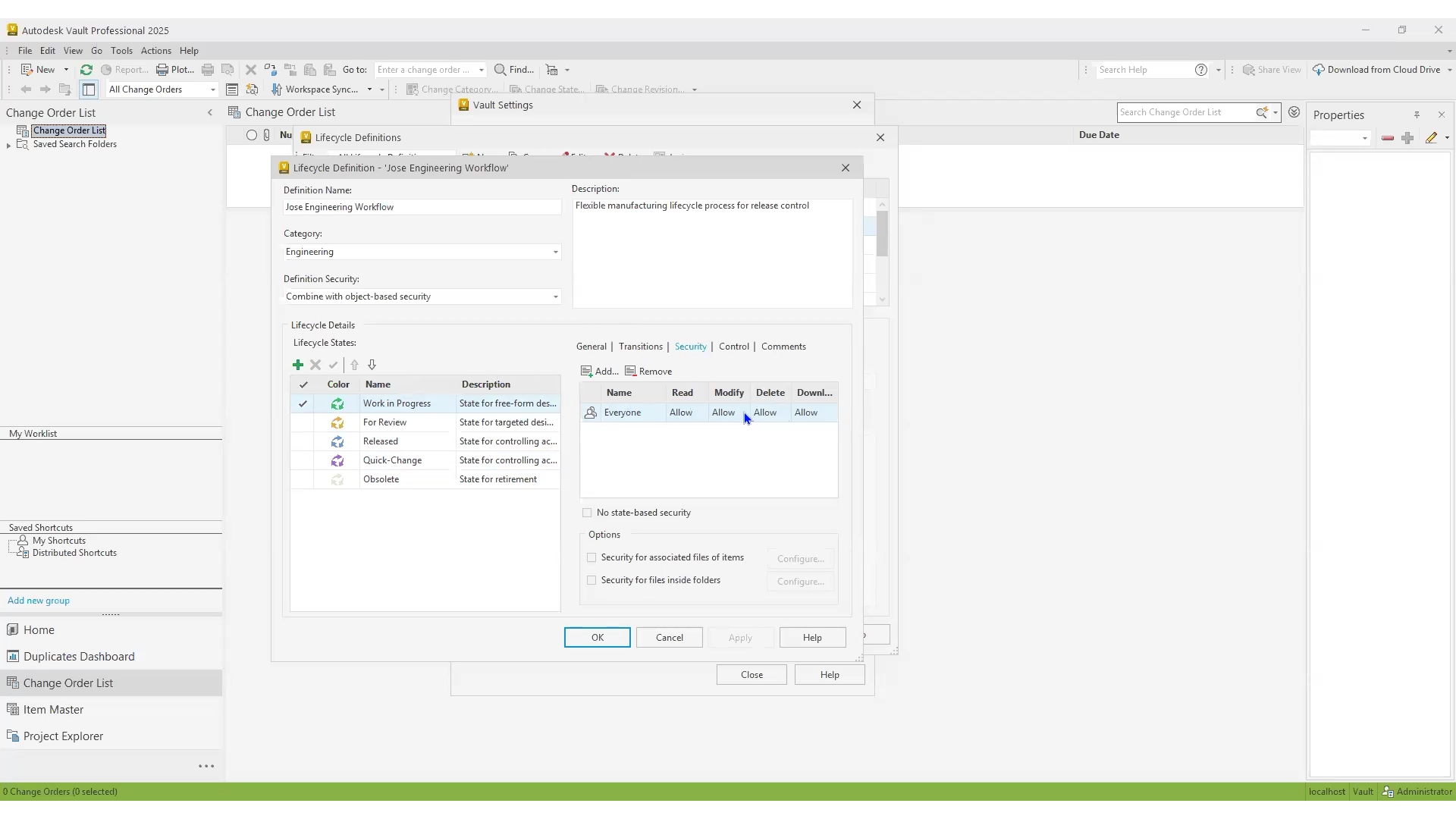Click Cancel in Lifecycle Definition dialog
Image resolution: width=1456 pixels, height=819 pixels.
[x=669, y=638]
